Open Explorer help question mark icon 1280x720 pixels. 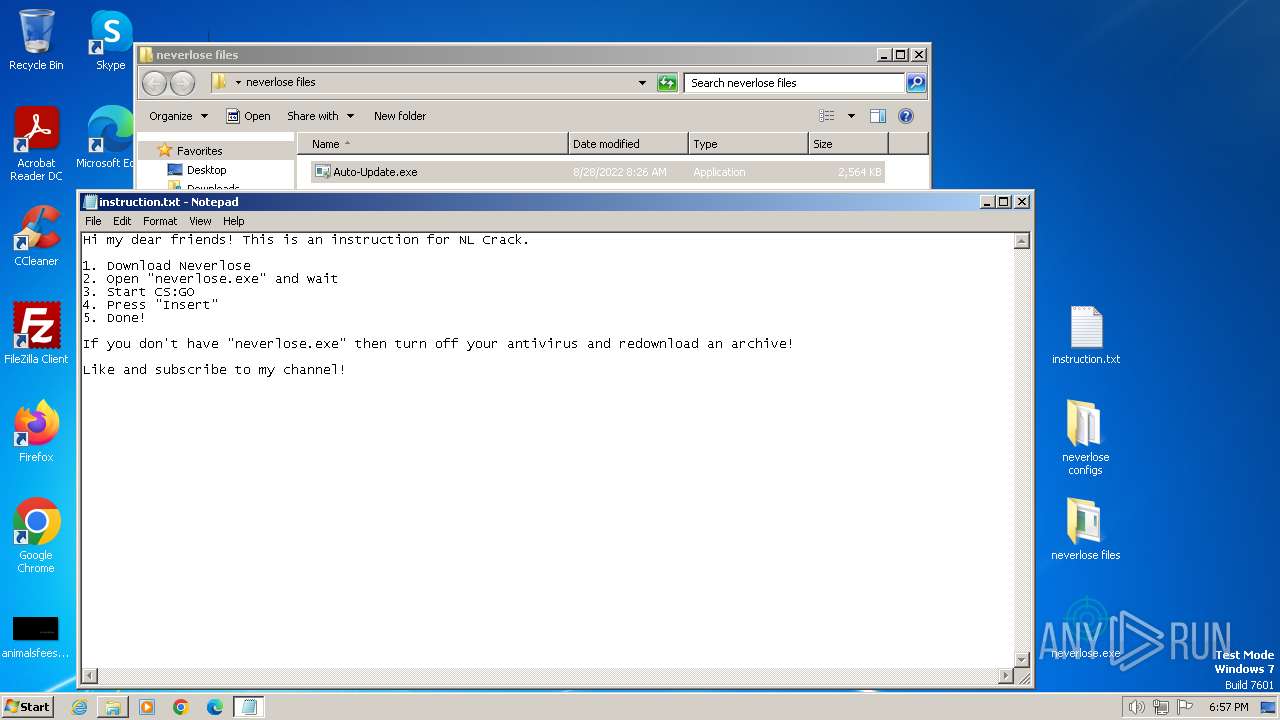tap(906, 116)
